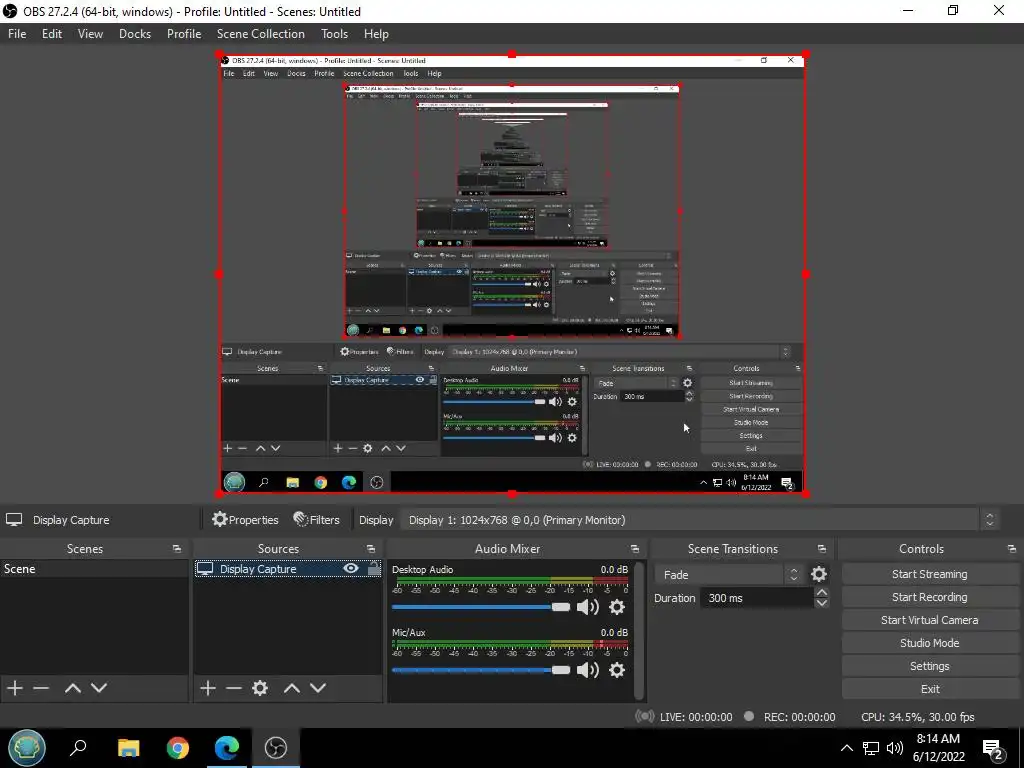
Task: Move the scene down in Scenes list
Action: pos(99,688)
